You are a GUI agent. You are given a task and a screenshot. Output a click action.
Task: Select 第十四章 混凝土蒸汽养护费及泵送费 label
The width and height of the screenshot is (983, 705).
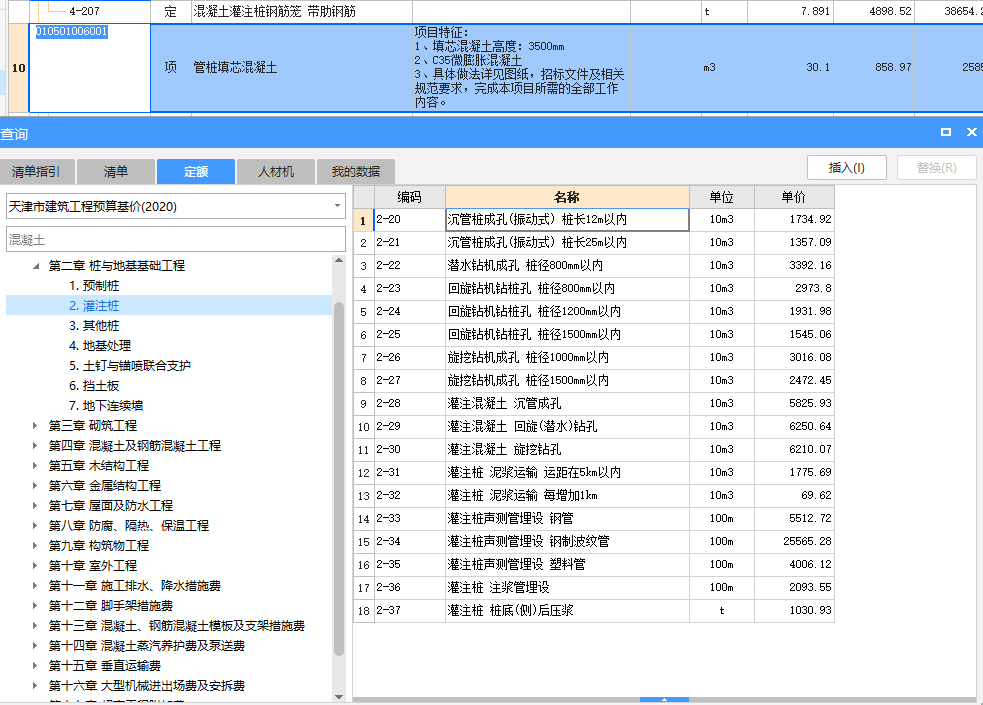point(147,646)
